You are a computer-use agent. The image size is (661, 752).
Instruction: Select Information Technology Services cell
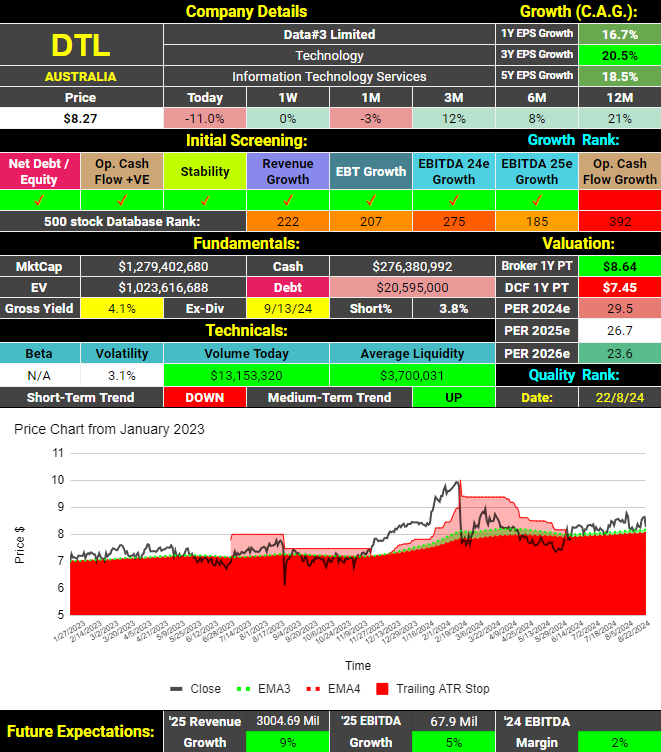click(x=329, y=77)
